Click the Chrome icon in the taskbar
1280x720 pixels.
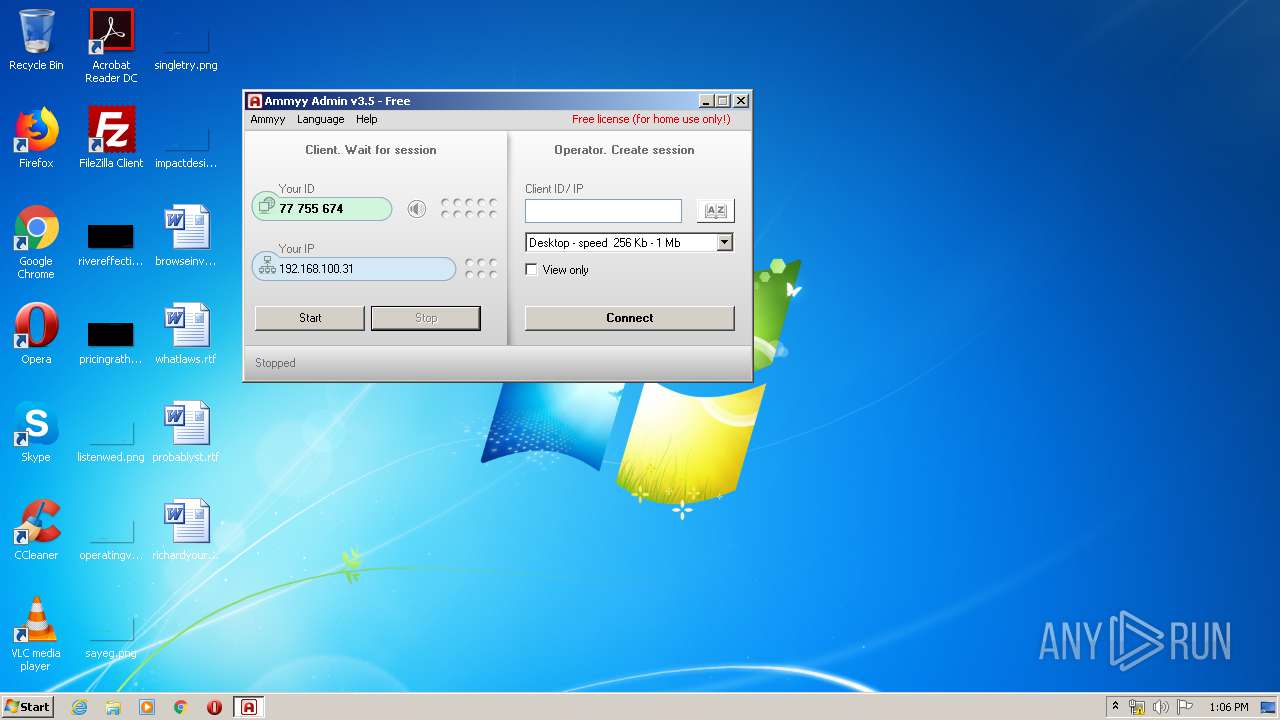181,707
